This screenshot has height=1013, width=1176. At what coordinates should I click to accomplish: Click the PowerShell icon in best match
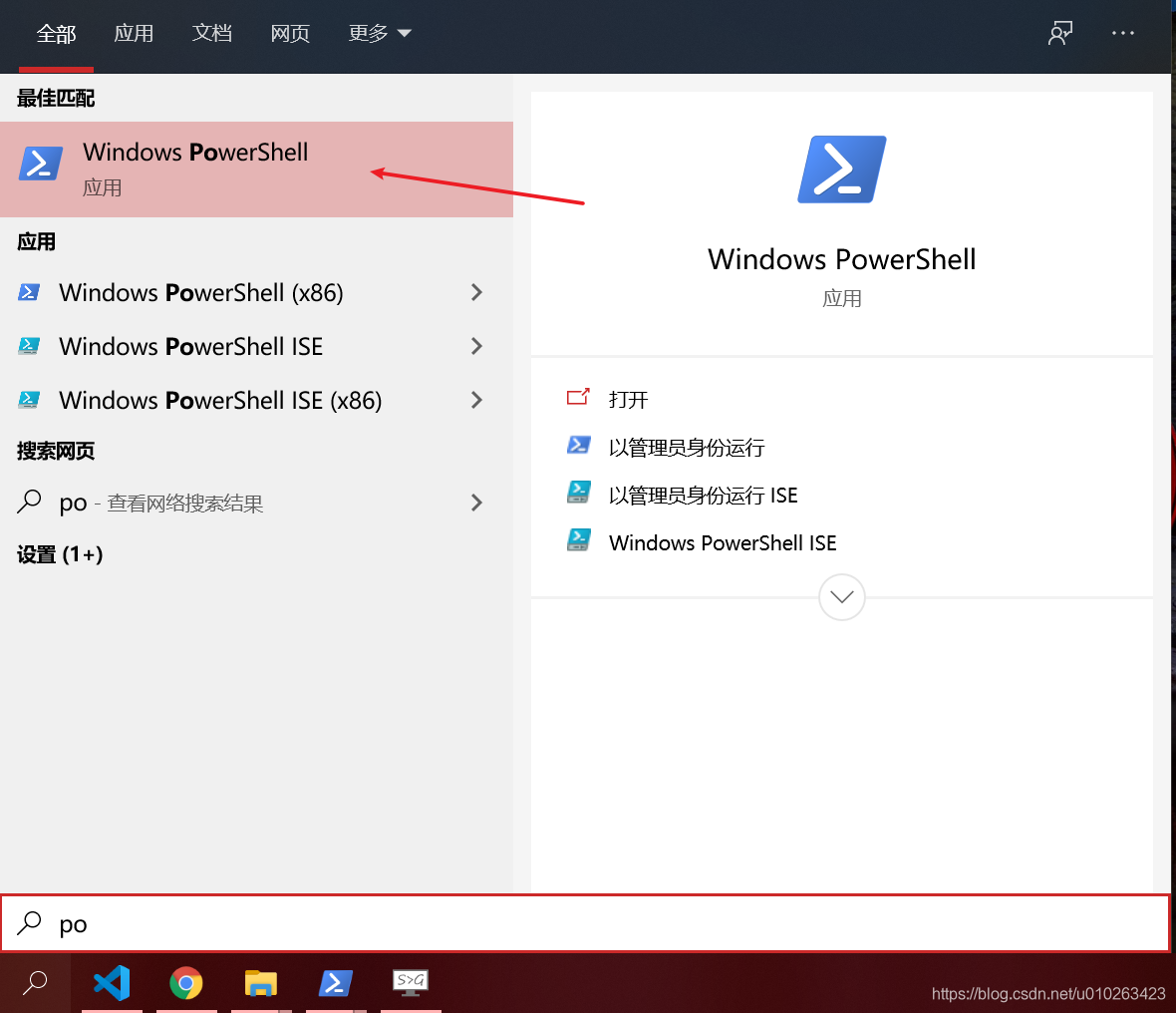[41, 164]
